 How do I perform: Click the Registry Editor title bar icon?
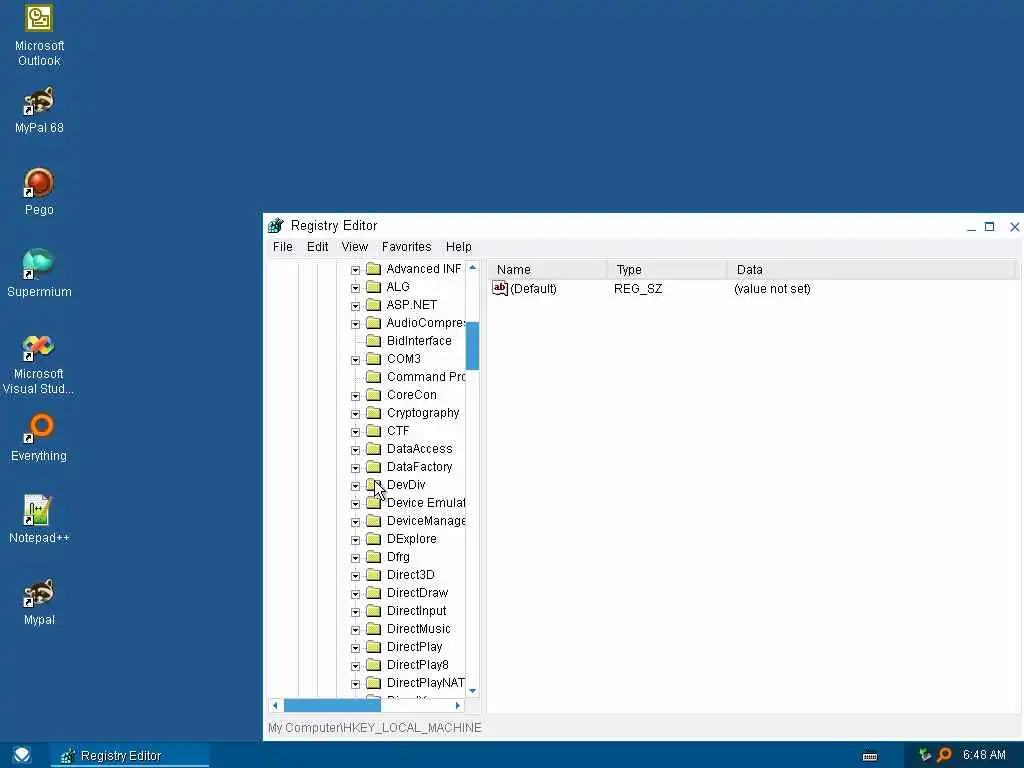click(276, 226)
